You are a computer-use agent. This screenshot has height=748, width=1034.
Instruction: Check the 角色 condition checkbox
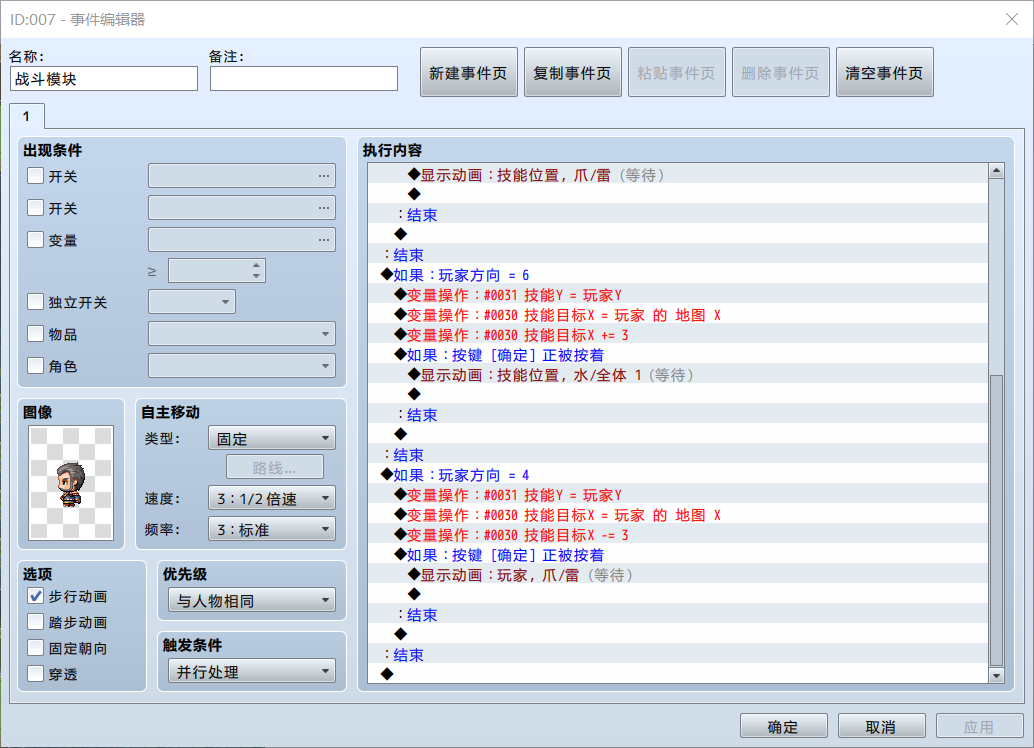tap(36, 365)
